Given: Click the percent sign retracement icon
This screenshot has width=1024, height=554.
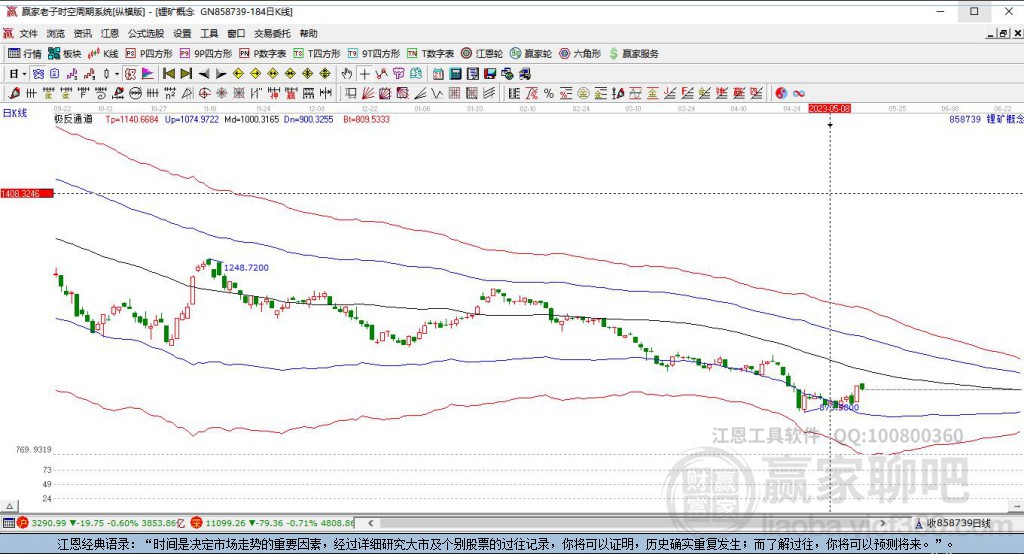Looking at the screenshot, I should coord(549,93).
